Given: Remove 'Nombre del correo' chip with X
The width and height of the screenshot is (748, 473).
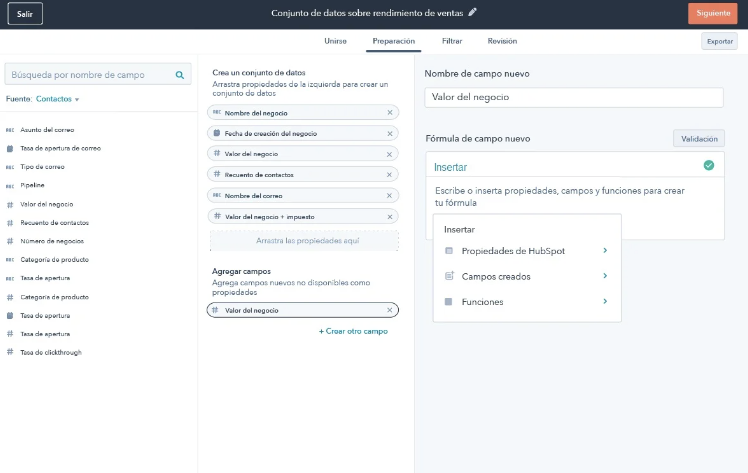Looking at the screenshot, I should tap(390, 195).
